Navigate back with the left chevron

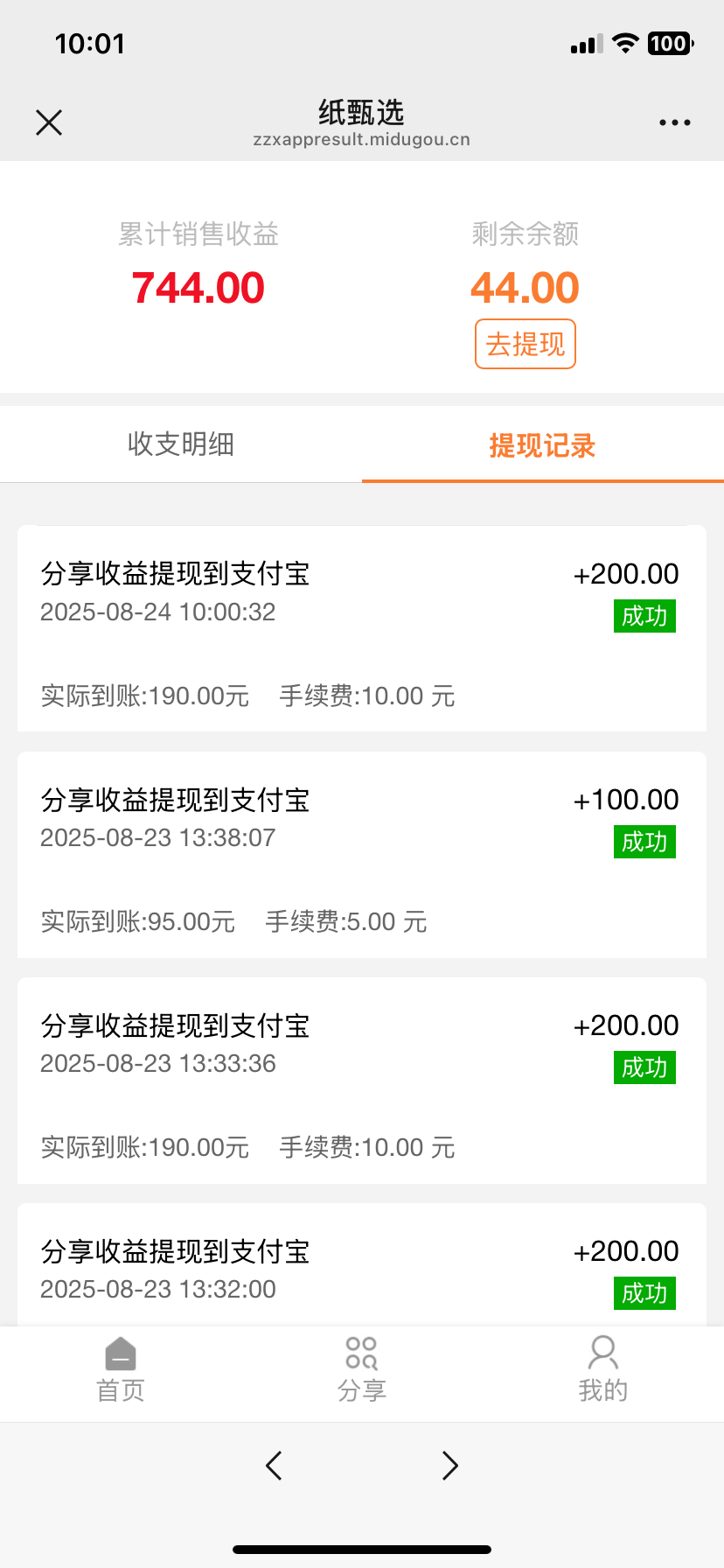274,1465
